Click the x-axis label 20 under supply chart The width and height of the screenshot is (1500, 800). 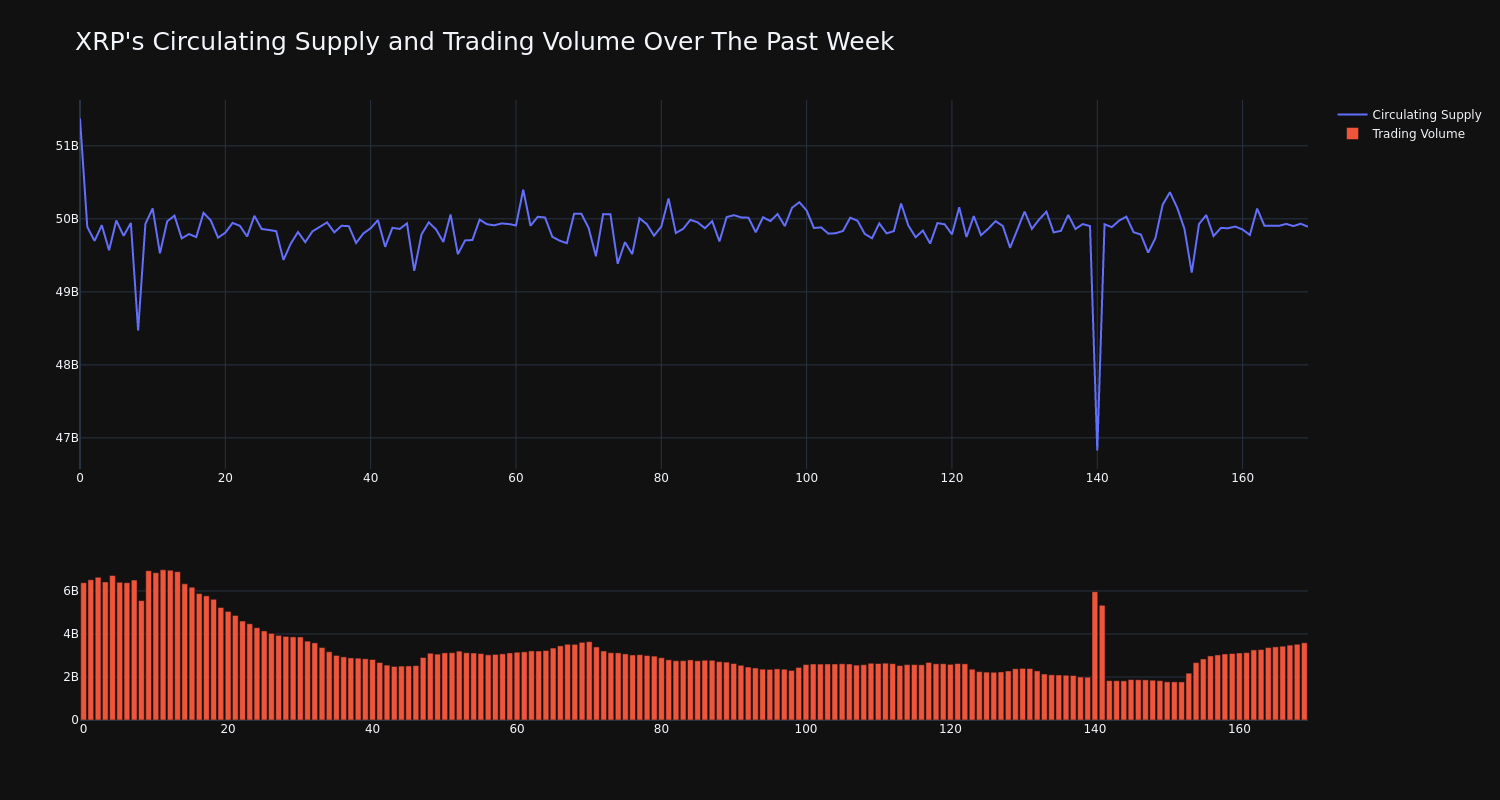coord(225,478)
